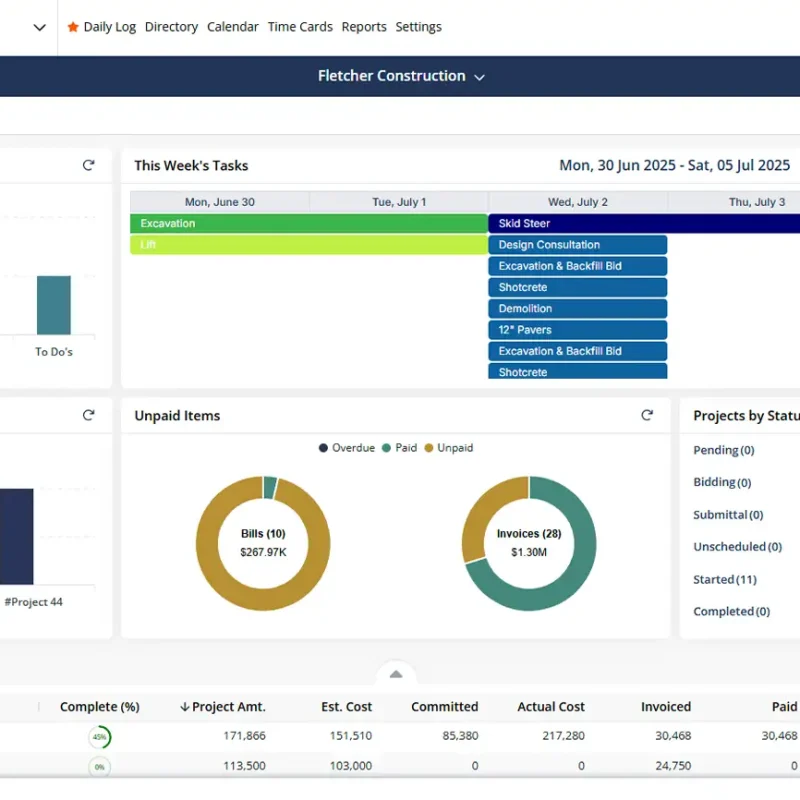This screenshot has height=800, width=800.
Task: Toggle the Paid legend item
Action: coord(399,448)
